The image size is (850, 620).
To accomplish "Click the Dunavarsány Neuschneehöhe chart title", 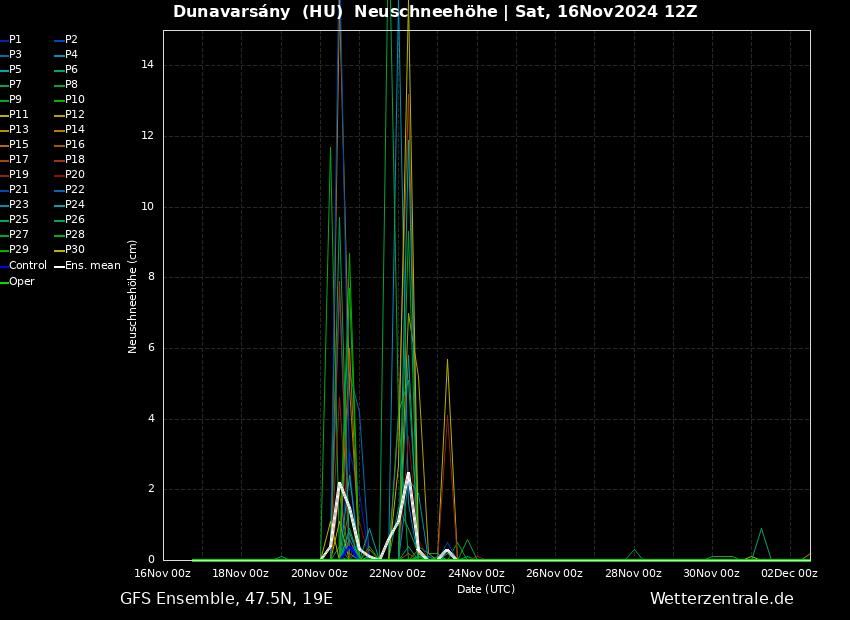I will click(435, 12).
